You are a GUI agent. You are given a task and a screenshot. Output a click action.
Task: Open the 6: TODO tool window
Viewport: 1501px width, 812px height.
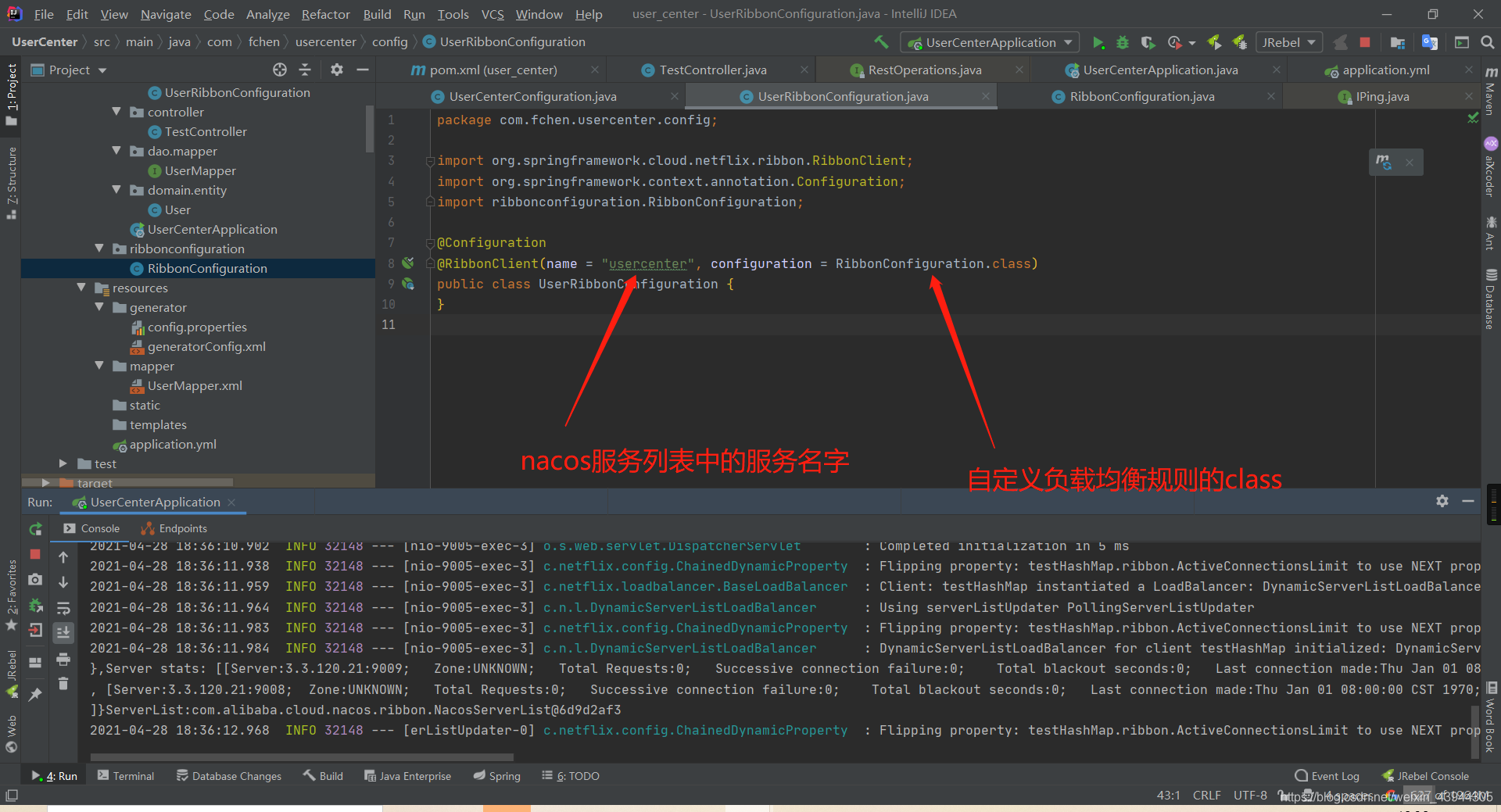point(570,776)
